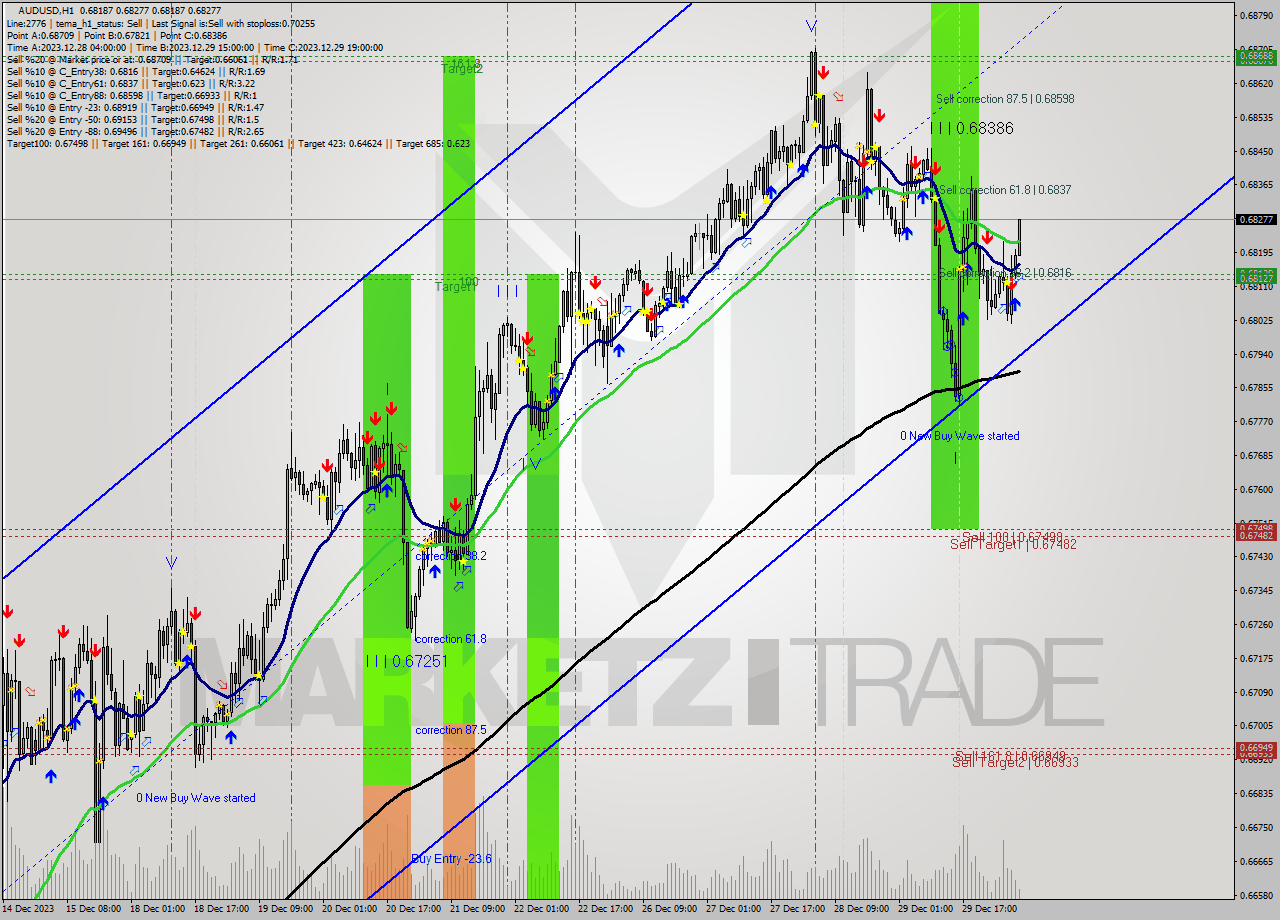Click the 'Buy Entry -23.6' label
The height and width of the screenshot is (920, 1280).
(x=452, y=859)
